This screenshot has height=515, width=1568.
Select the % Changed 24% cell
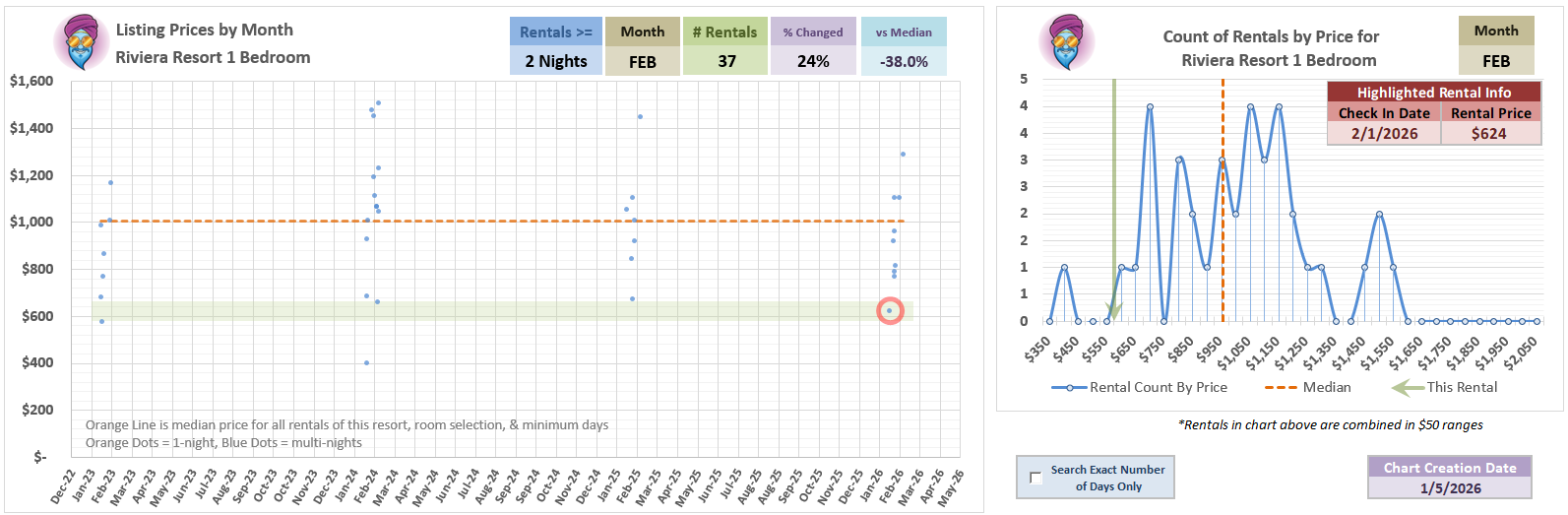(812, 61)
